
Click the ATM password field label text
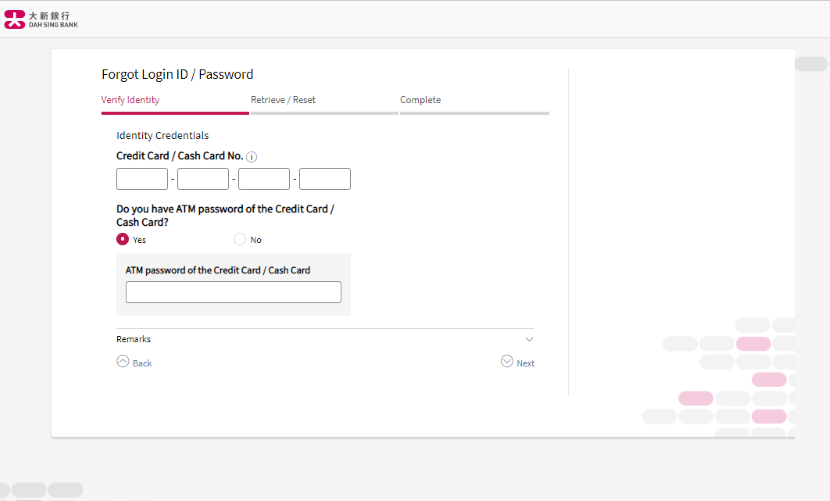pos(218,270)
